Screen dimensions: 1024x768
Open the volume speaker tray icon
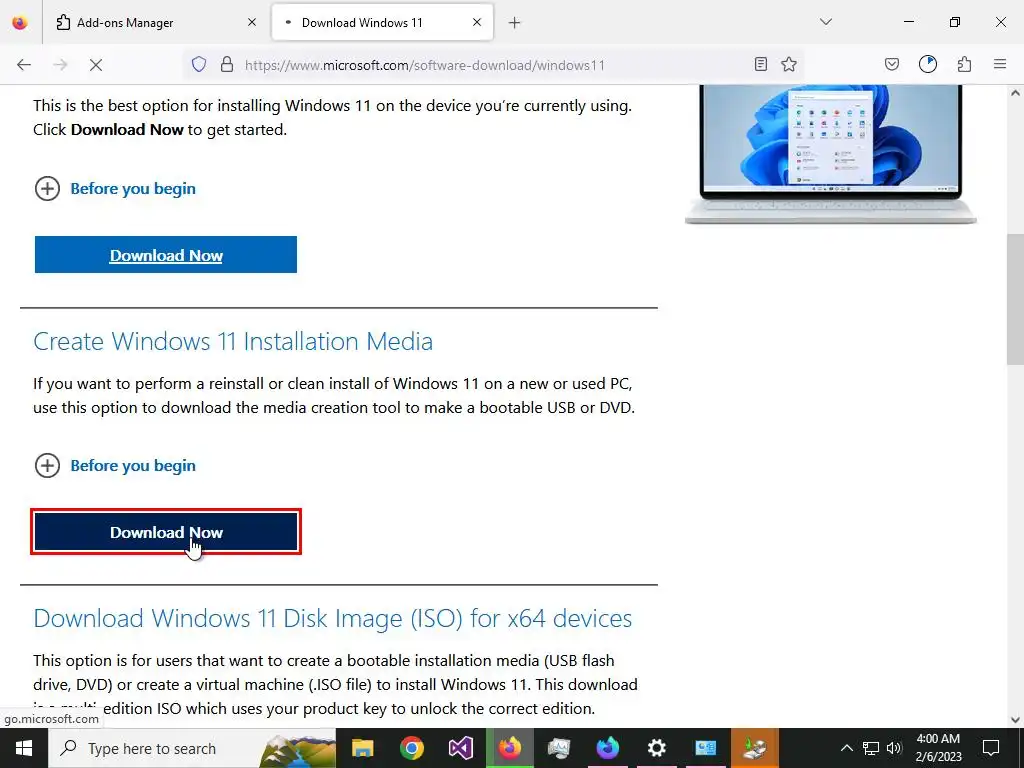(x=894, y=748)
